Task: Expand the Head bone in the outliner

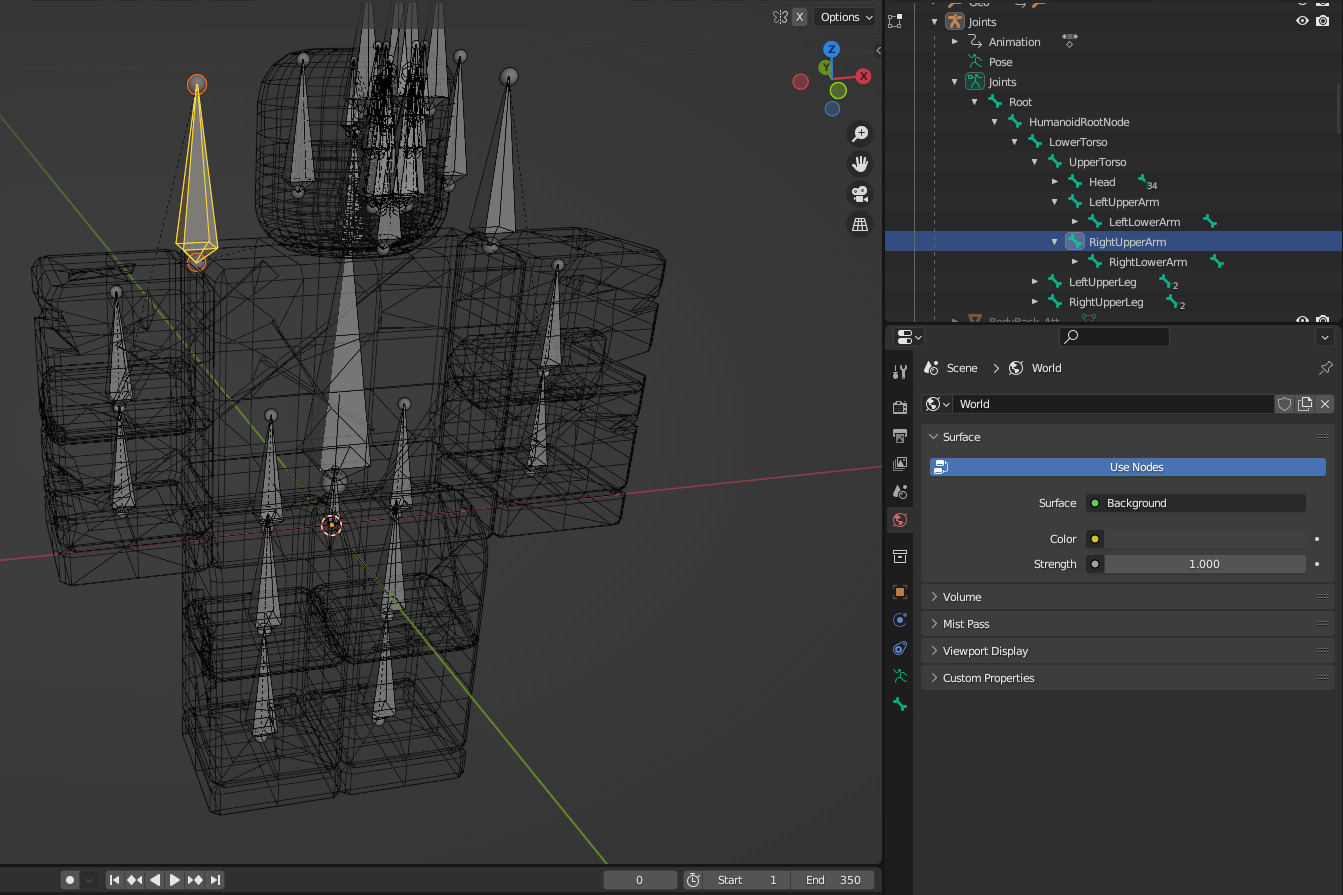Action: (x=1054, y=181)
